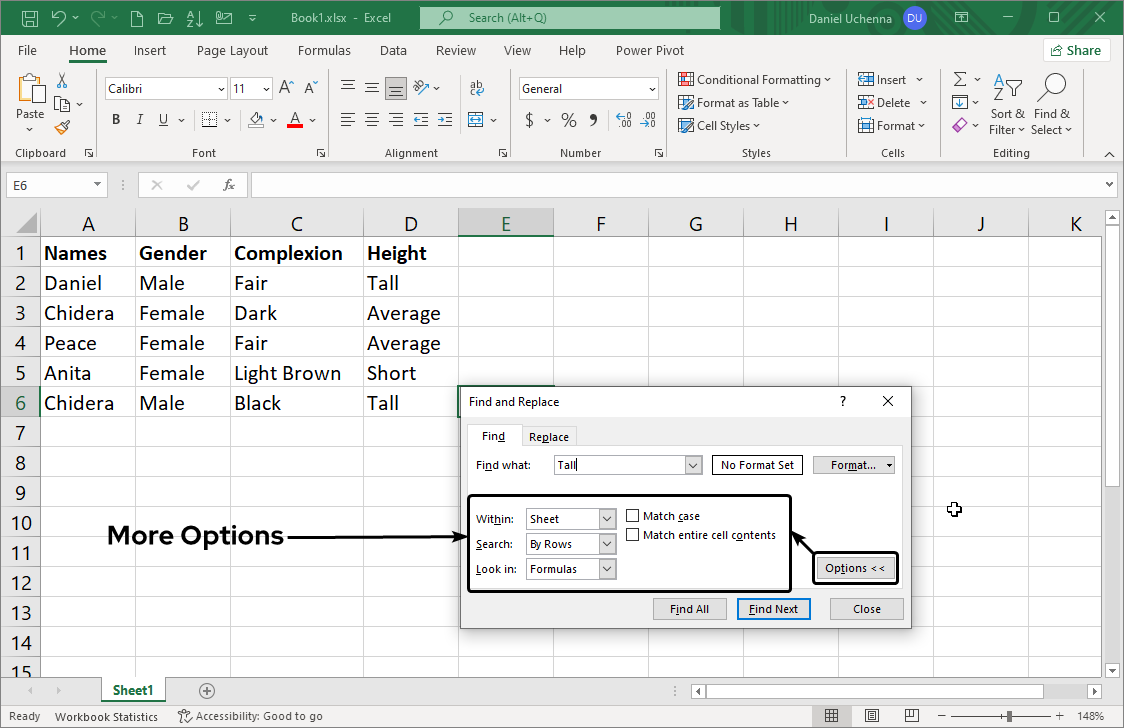This screenshot has width=1124, height=728.
Task: Click the Find what text field
Action: tap(618, 465)
